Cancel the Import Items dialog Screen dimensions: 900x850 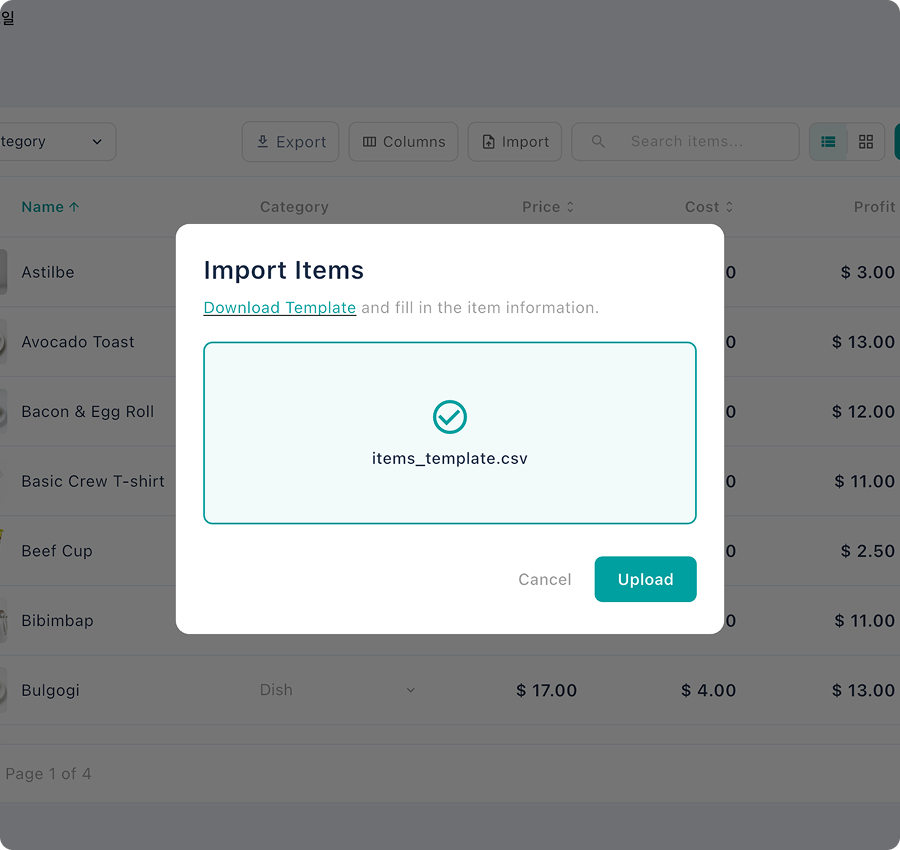click(545, 579)
